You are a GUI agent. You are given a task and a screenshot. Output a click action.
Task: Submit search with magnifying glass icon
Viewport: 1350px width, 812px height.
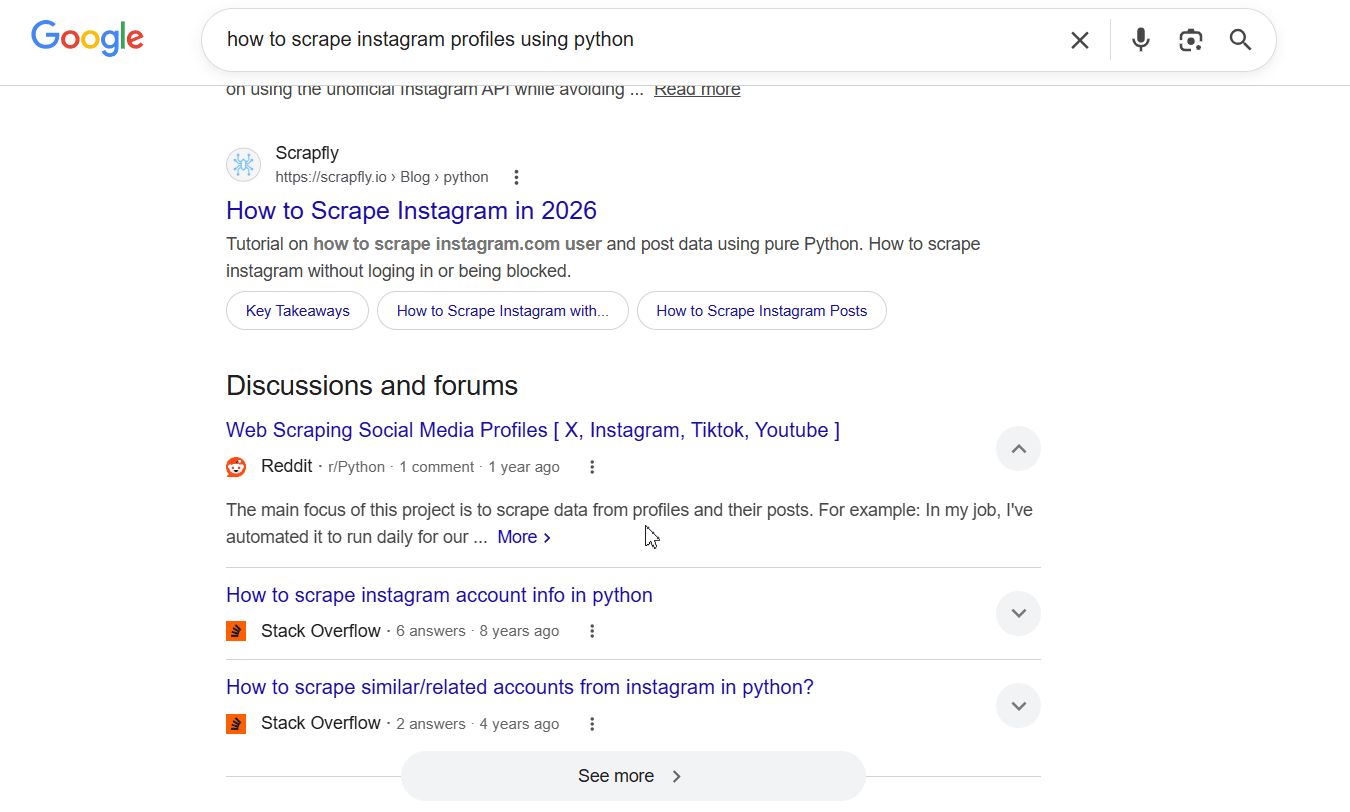tap(1241, 40)
